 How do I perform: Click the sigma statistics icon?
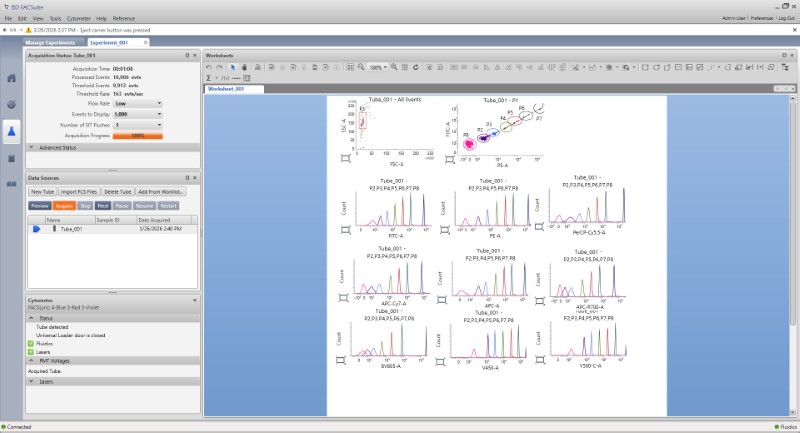pyautogui.click(x=209, y=78)
